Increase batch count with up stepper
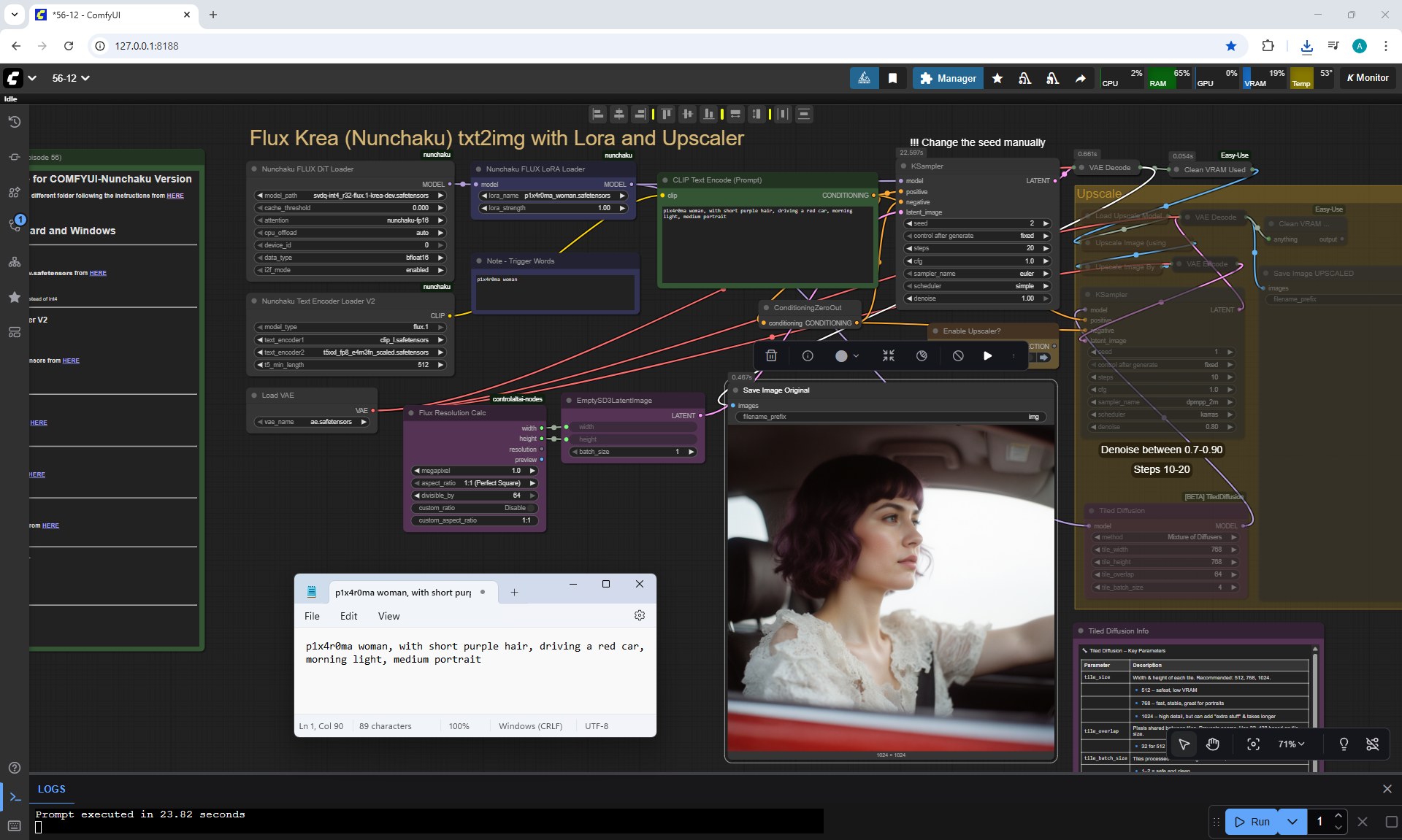 1338,816
